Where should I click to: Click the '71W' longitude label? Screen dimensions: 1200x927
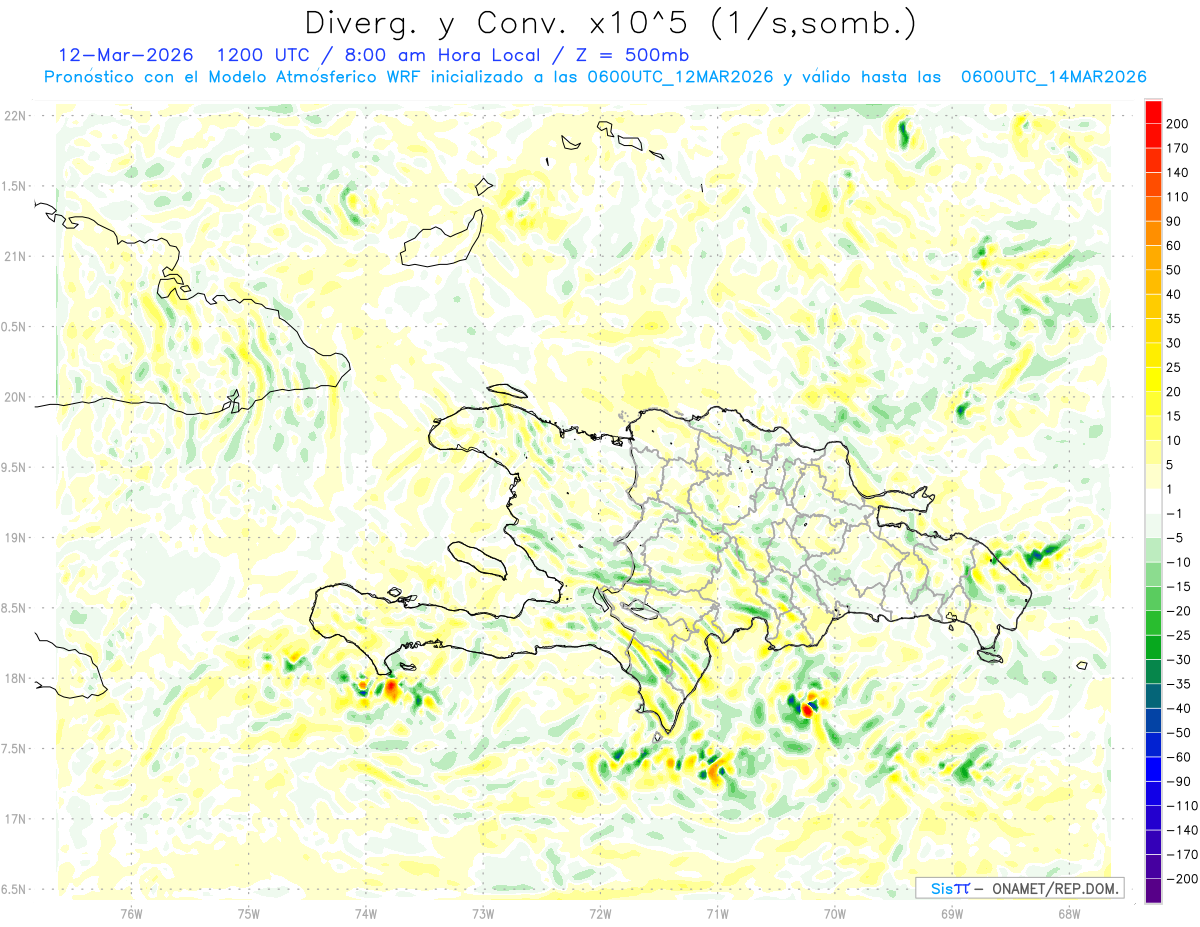coord(717,912)
